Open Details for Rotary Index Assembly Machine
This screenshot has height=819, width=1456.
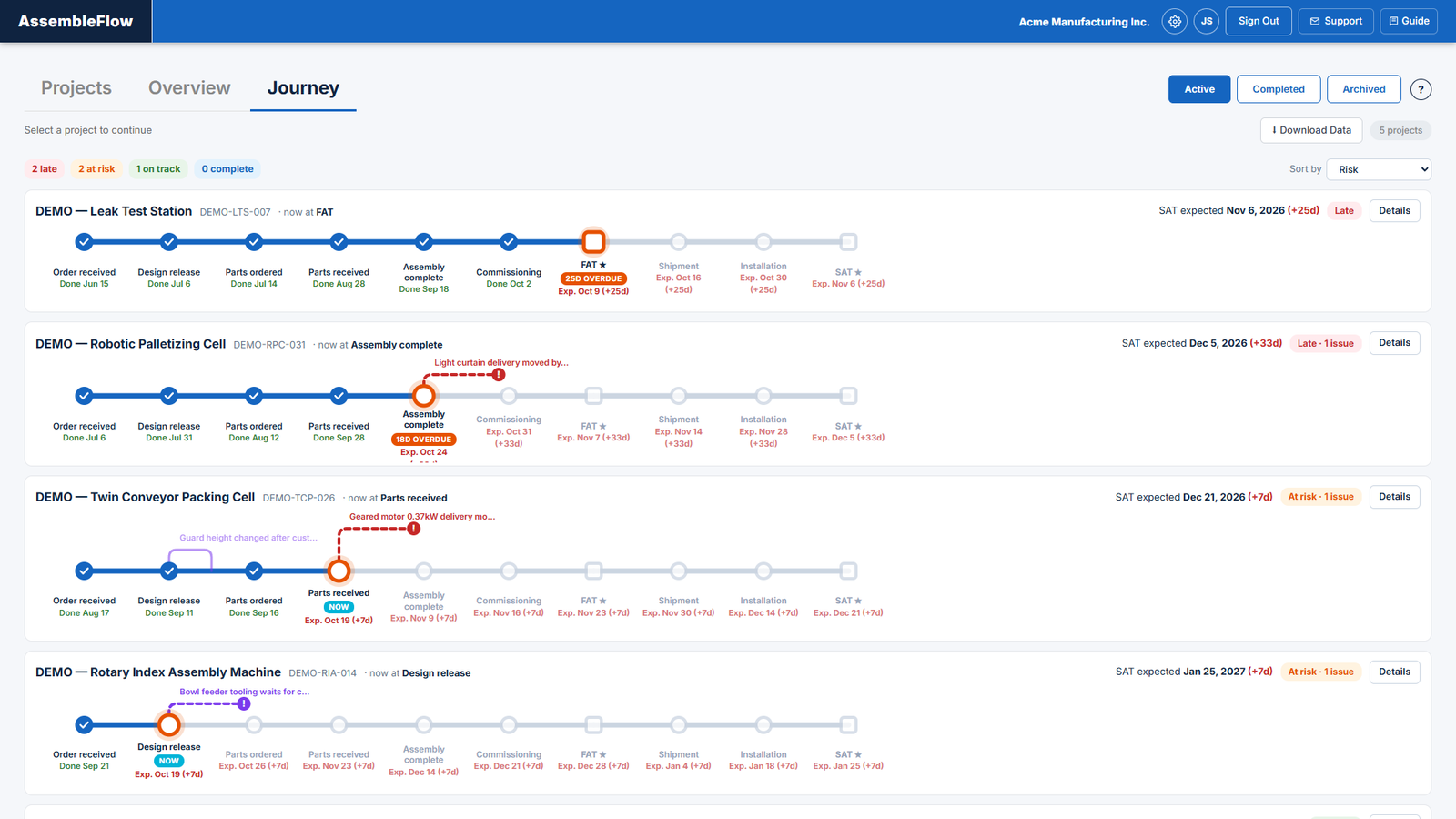tap(1394, 672)
